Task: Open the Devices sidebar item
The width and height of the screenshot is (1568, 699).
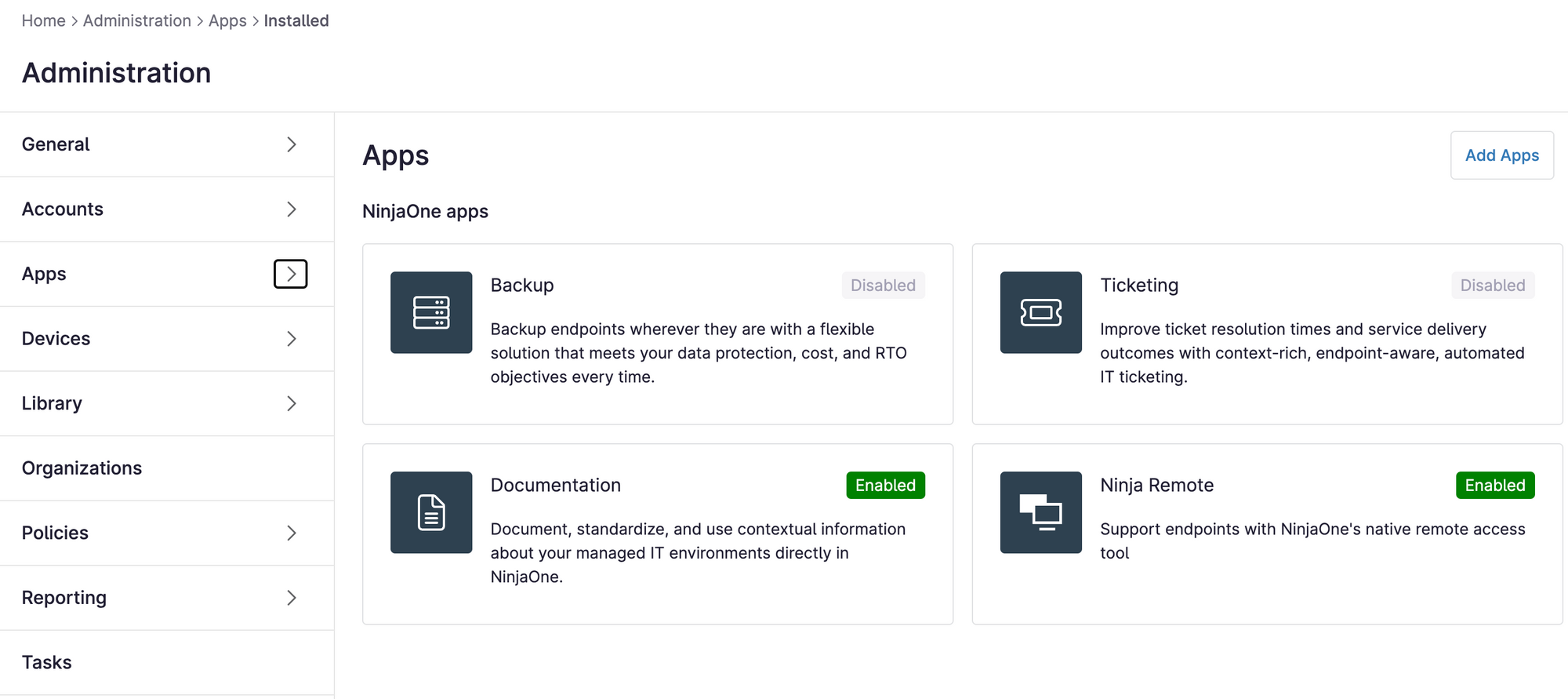Action: [167, 339]
